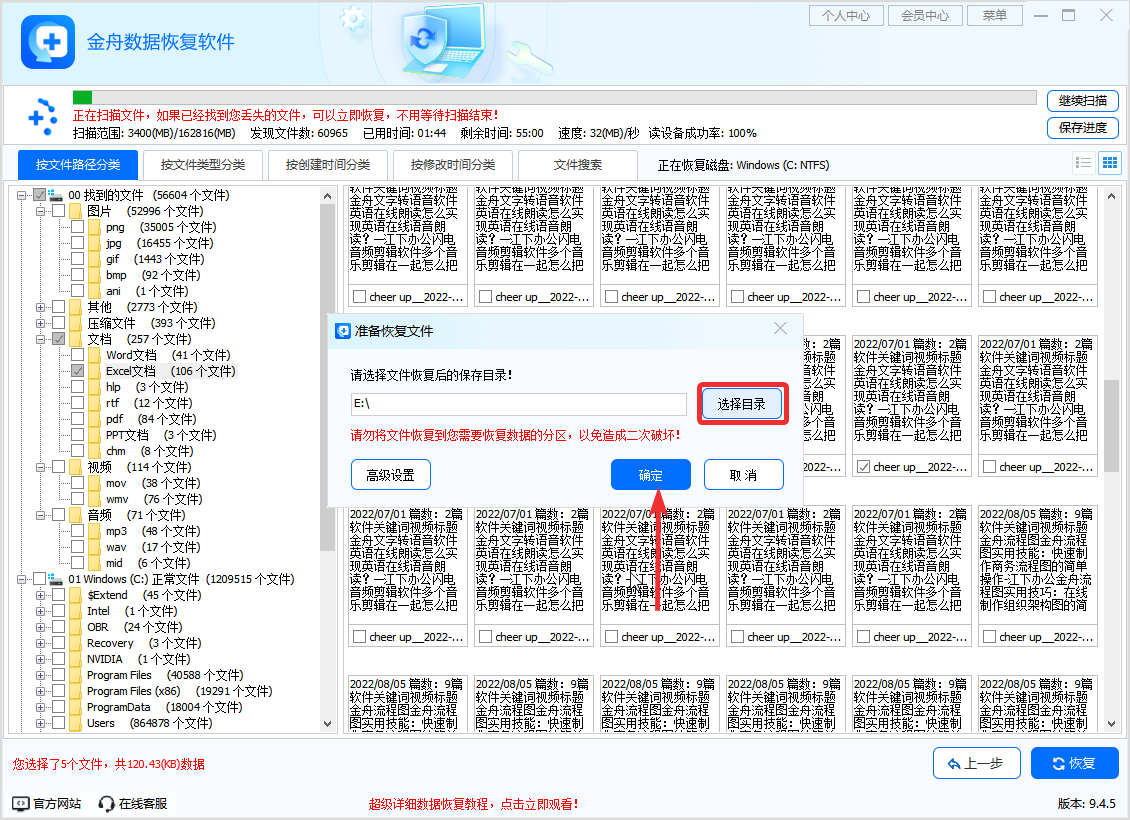Switch to 按创建时间分类 tab

[x=328, y=164]
